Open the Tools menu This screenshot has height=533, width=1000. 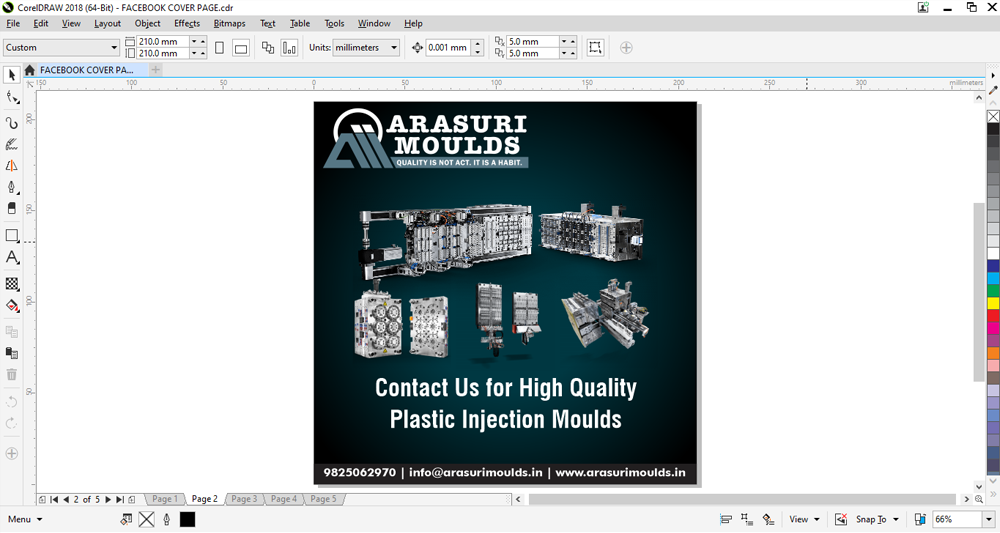(334, 24)
